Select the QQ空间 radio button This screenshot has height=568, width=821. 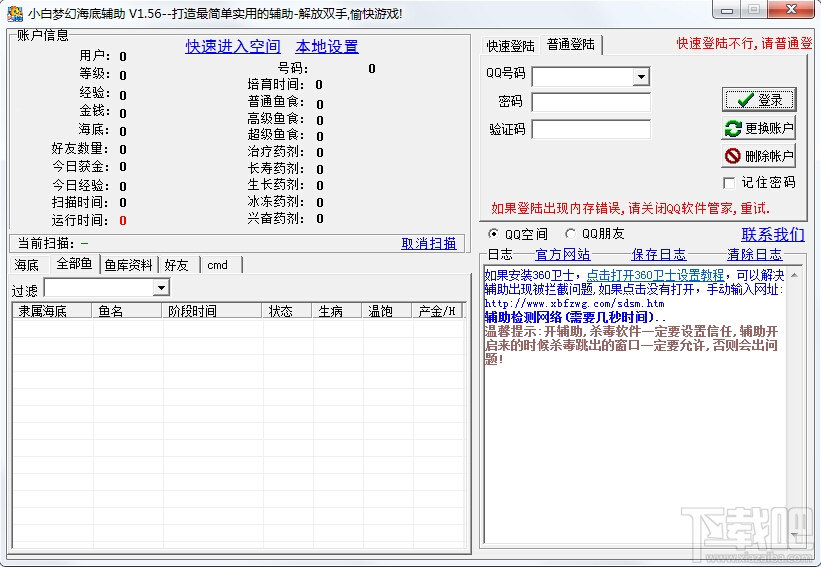pyautogui.click(x=493, y=233)
